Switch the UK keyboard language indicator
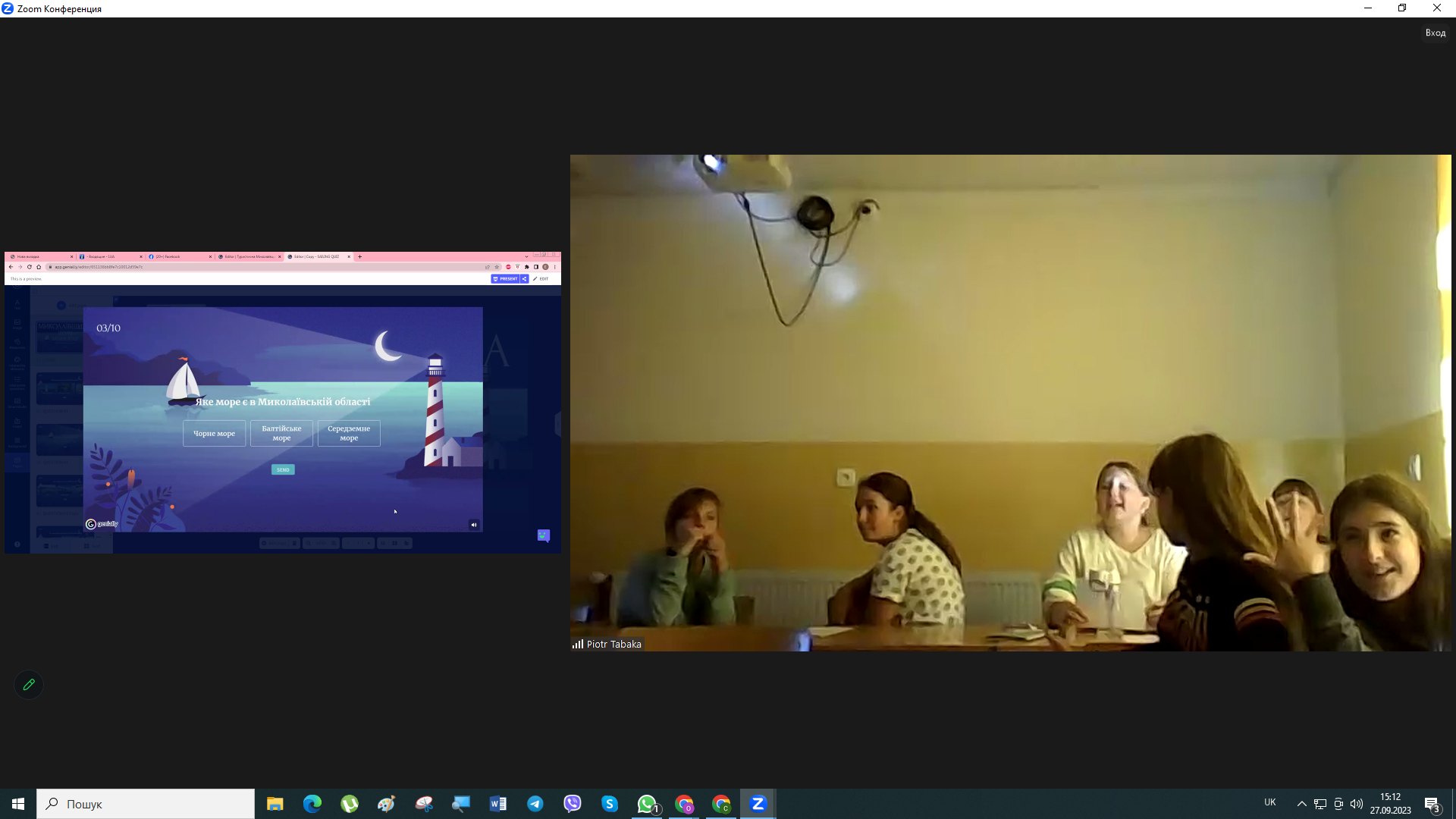 tap(1269, 802)
